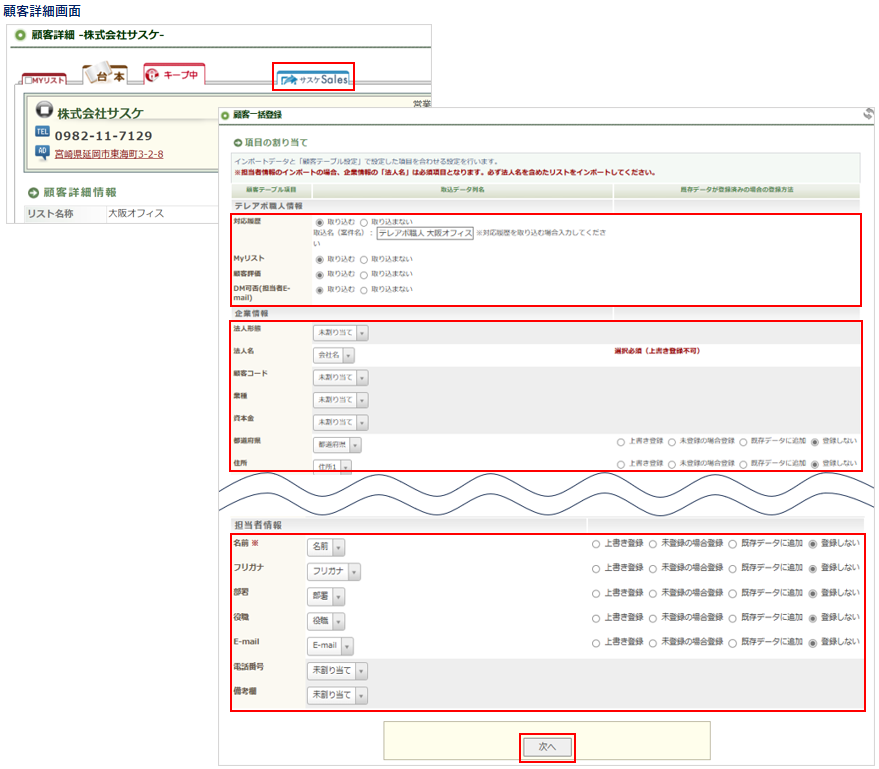
Task: Open the 住所 dropdown showing 住所1
Action: click(x=332, y=466)
